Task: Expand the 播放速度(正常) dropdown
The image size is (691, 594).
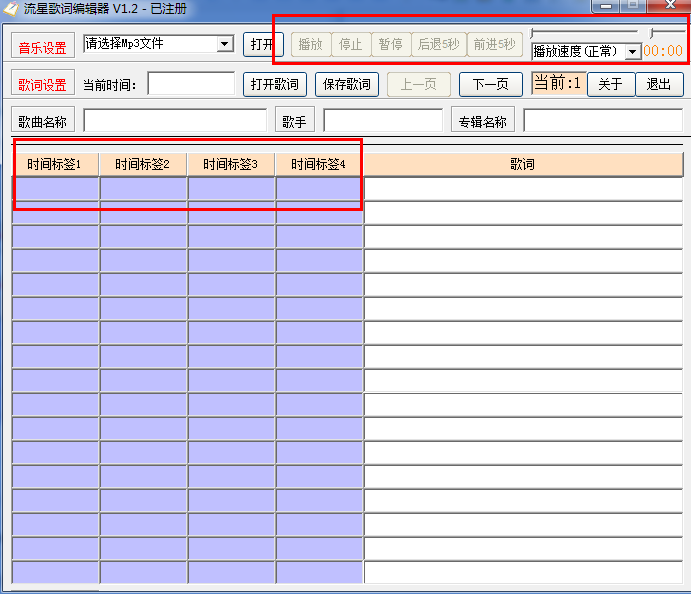Action: (632, 52)
